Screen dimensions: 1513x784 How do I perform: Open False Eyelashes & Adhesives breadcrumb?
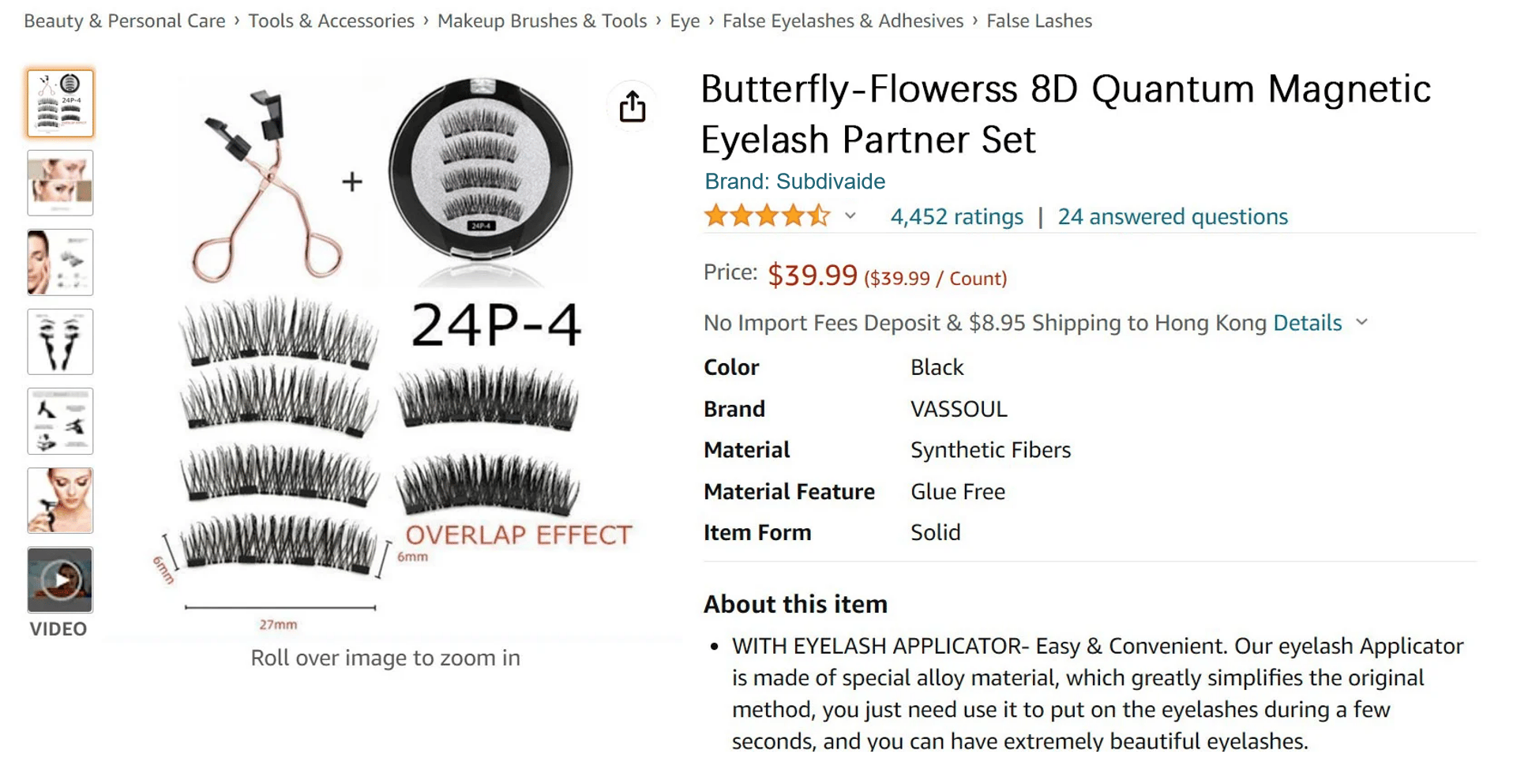(x=843, y=21)
